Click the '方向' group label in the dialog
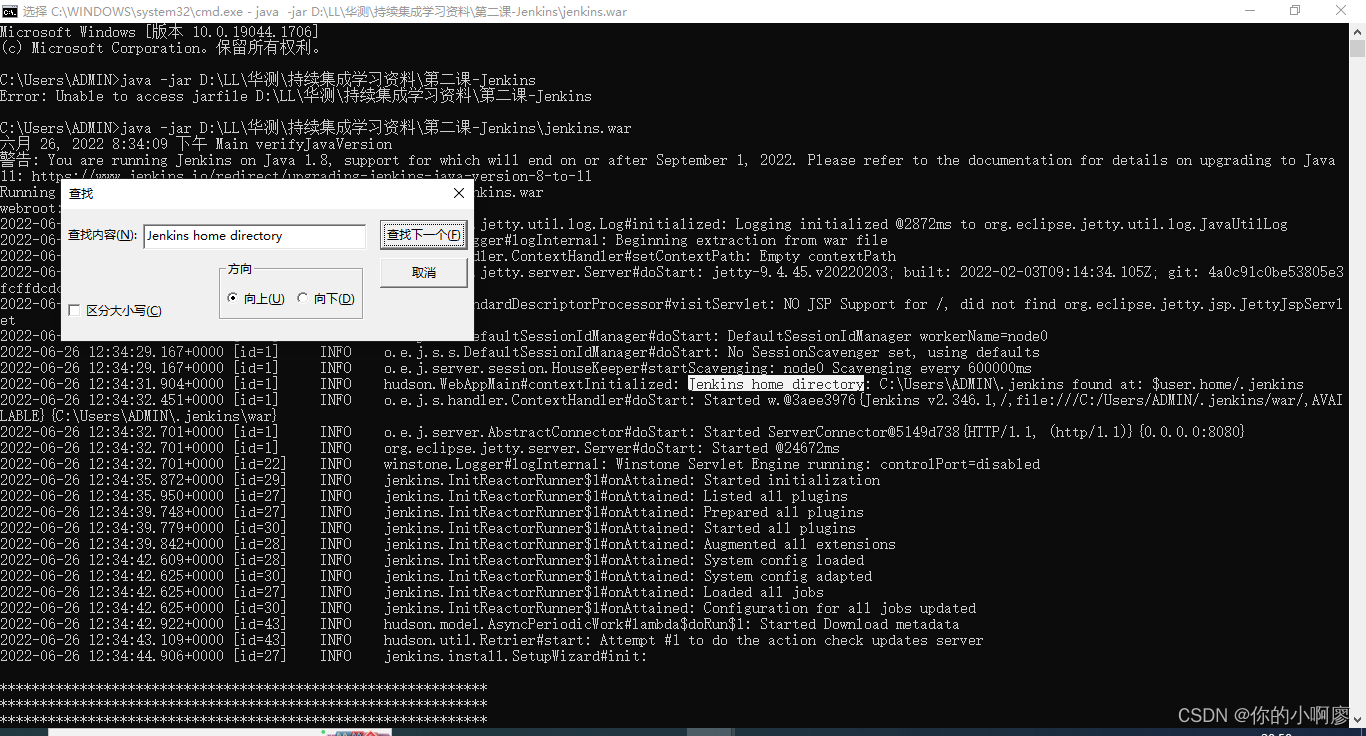Screen dimensions: 1366x736 click(x=240, y=269)
